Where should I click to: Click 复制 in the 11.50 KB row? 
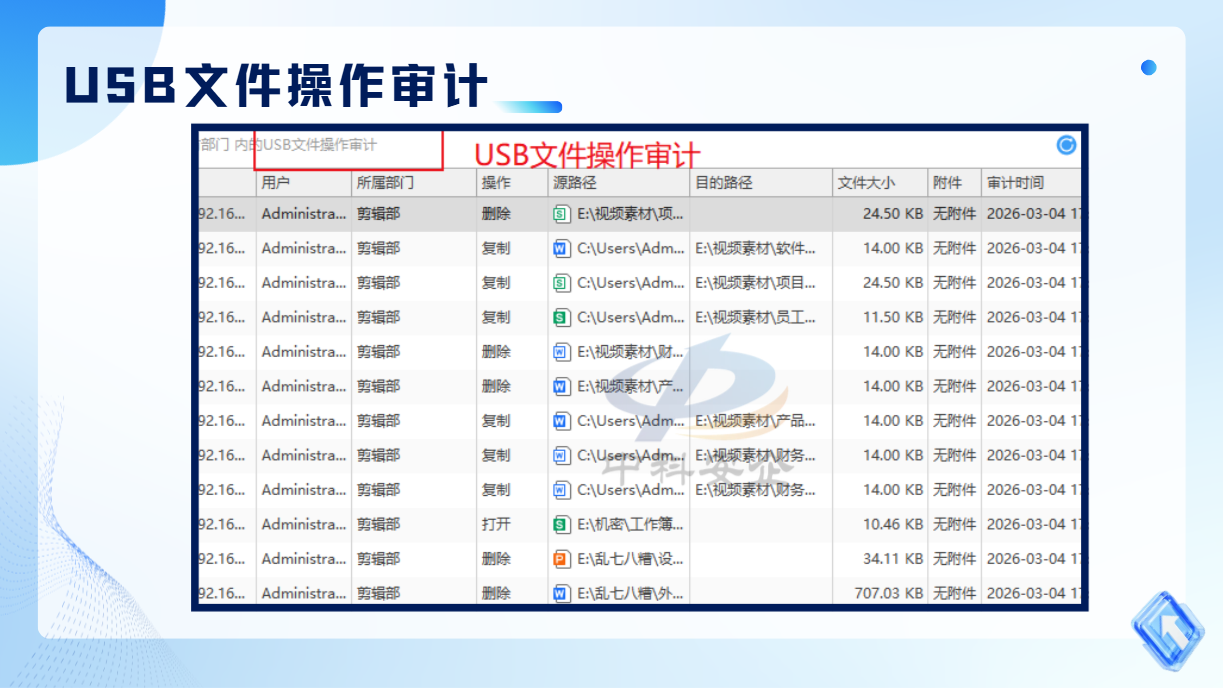[x=496, y=317]
